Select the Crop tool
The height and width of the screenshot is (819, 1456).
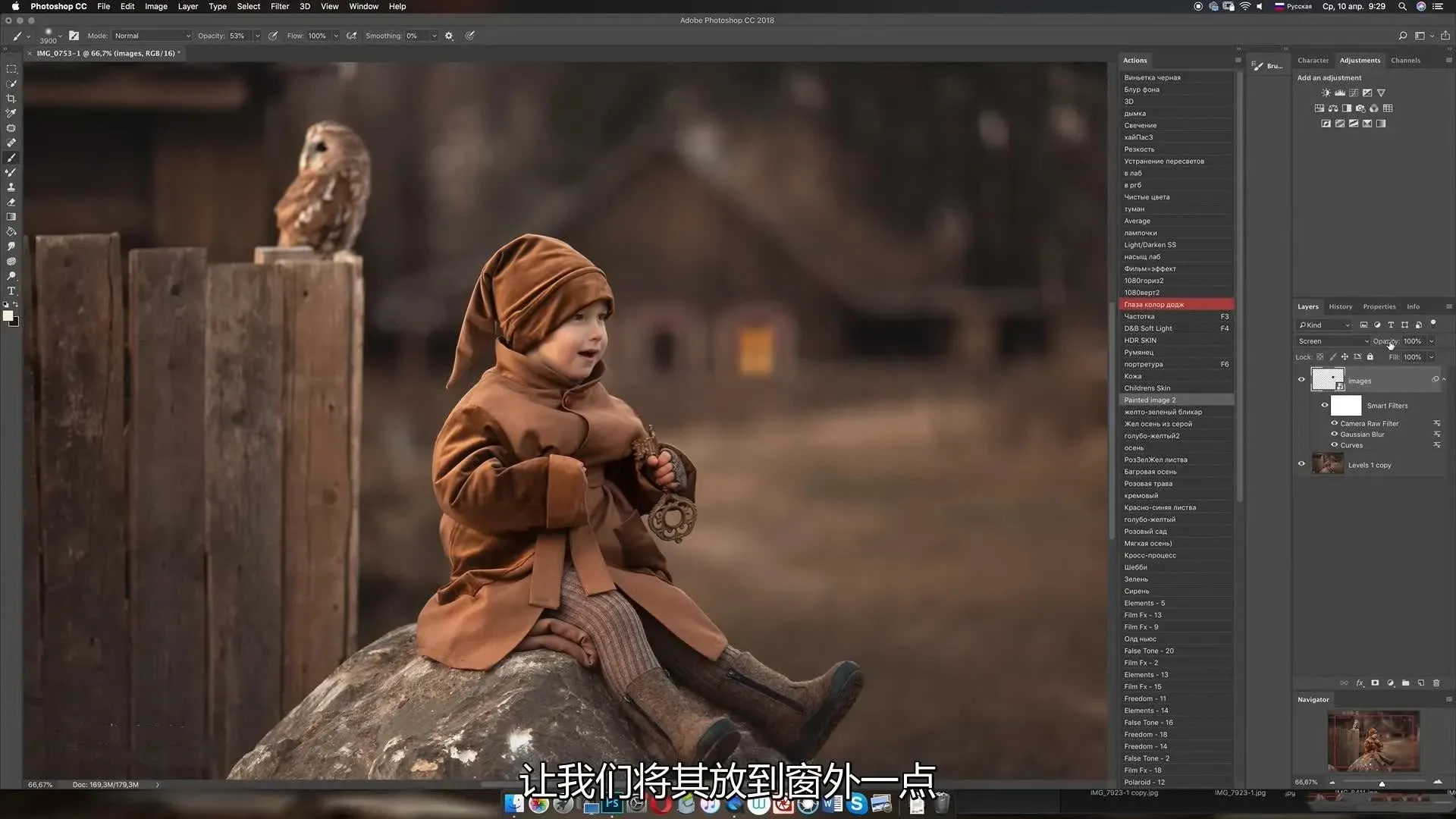[x=11, y=99]
